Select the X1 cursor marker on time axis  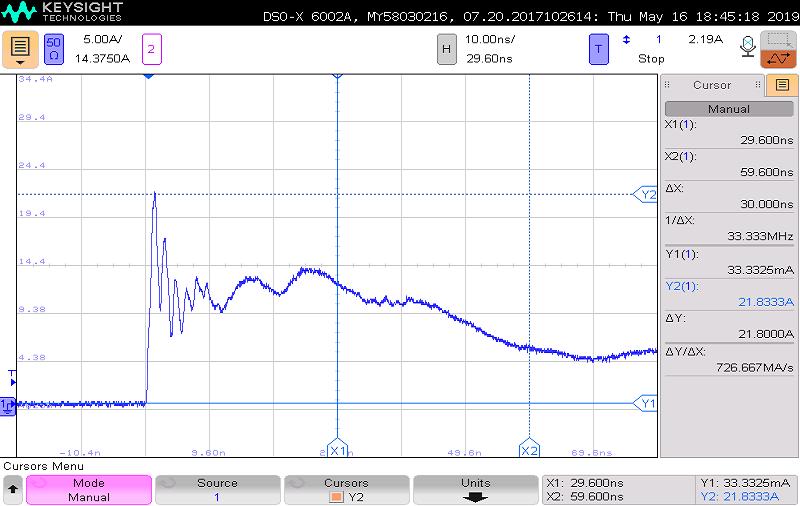(337, 451)
